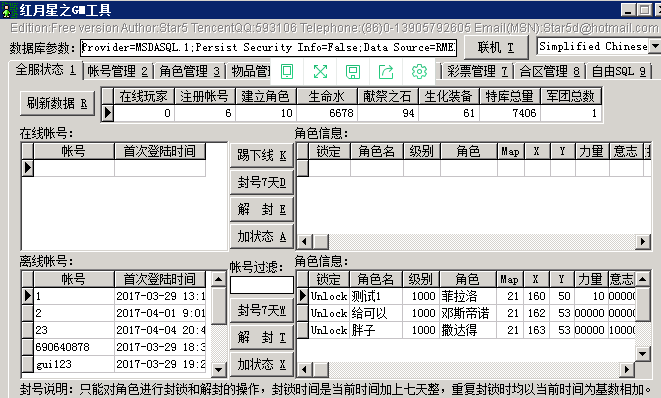The height and width of the screenshot is (398, 661).
Task: Open the 彩票管理 7 tab
Action: (x=477, y=72)
